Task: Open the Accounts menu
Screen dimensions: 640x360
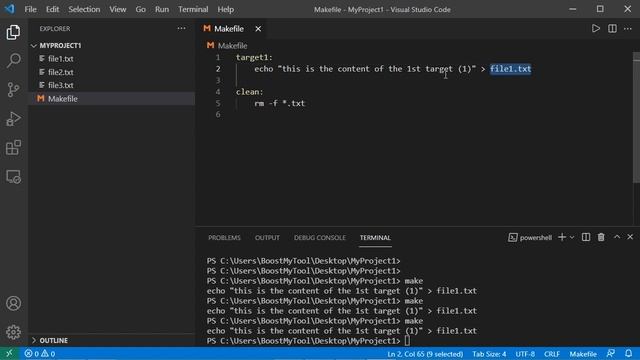Action: click(13, 303)
